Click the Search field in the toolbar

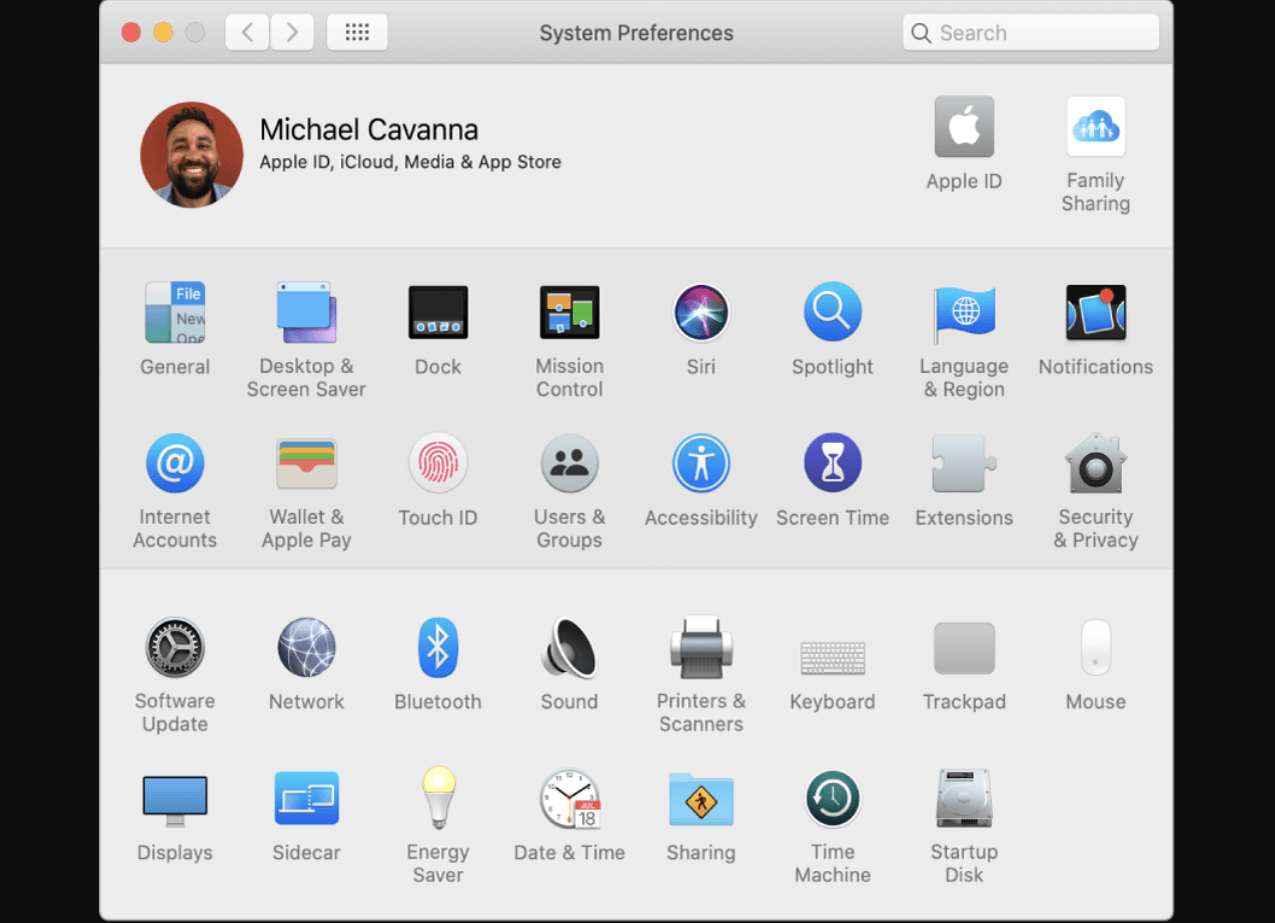[x=1031, y=33]
